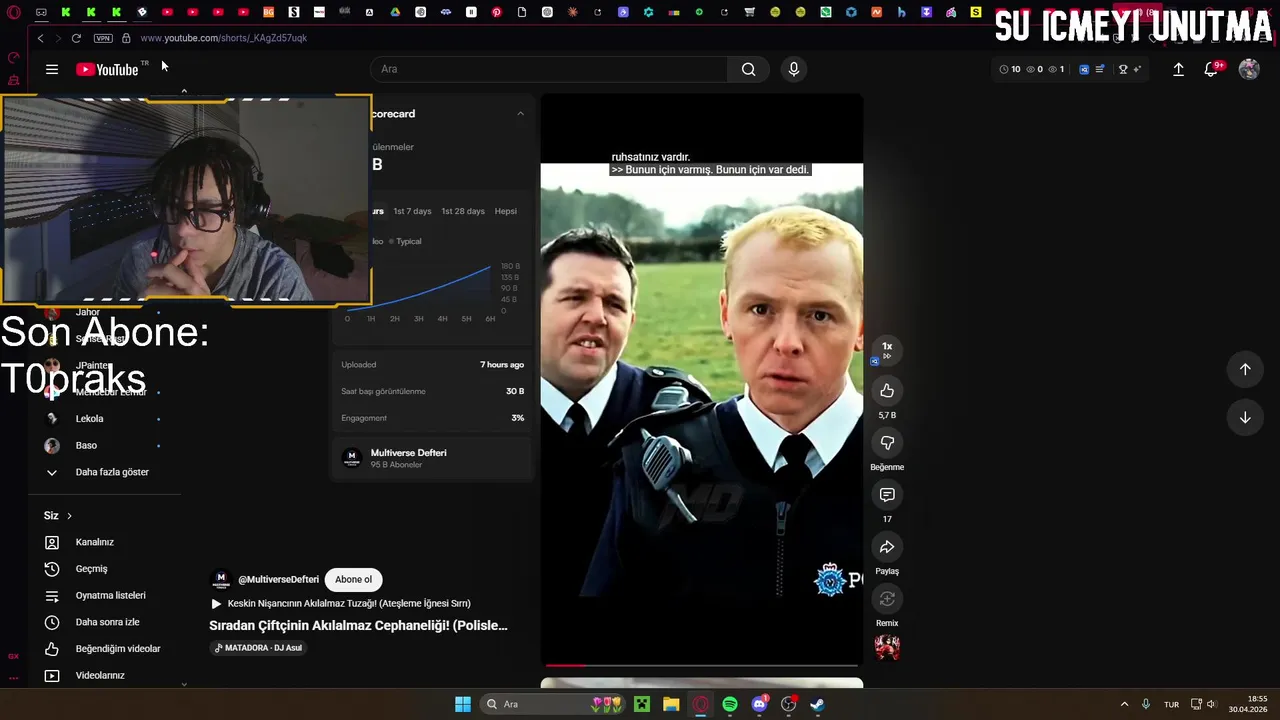Open File Explorer from taskbar
The width and height of the screenshot is (1280, 720).
click(671, 704)
